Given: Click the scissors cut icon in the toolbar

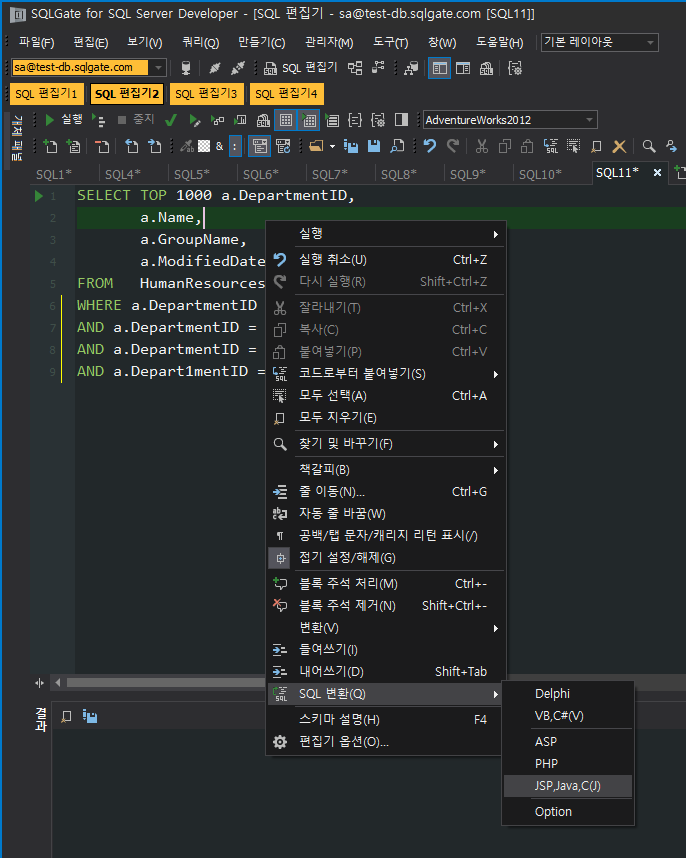Looking at the screenshot, I should point(481,146).
